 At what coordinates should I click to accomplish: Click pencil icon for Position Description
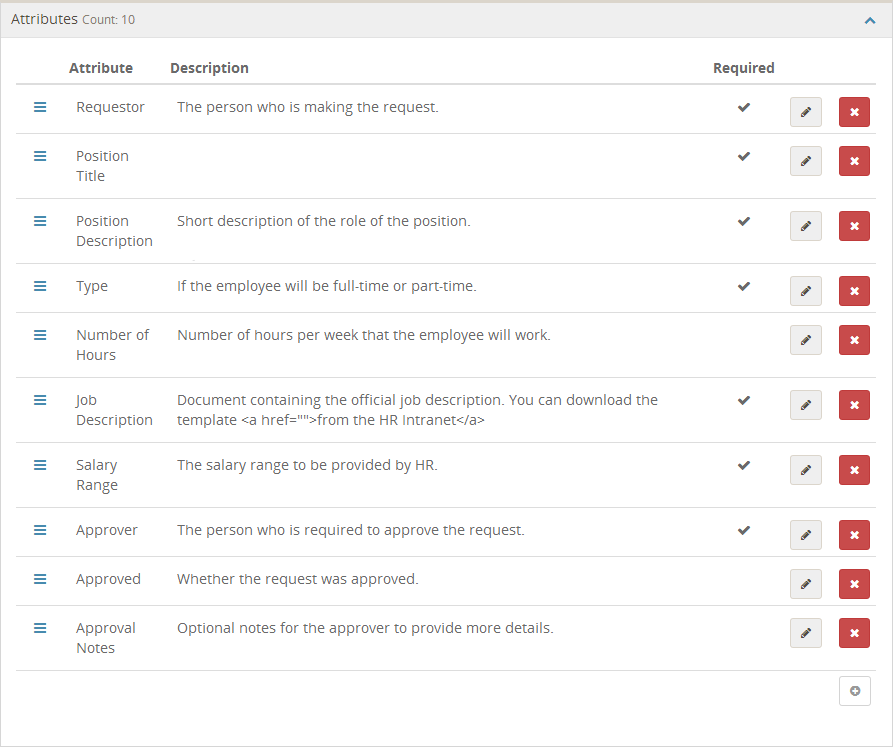(805, 226)
